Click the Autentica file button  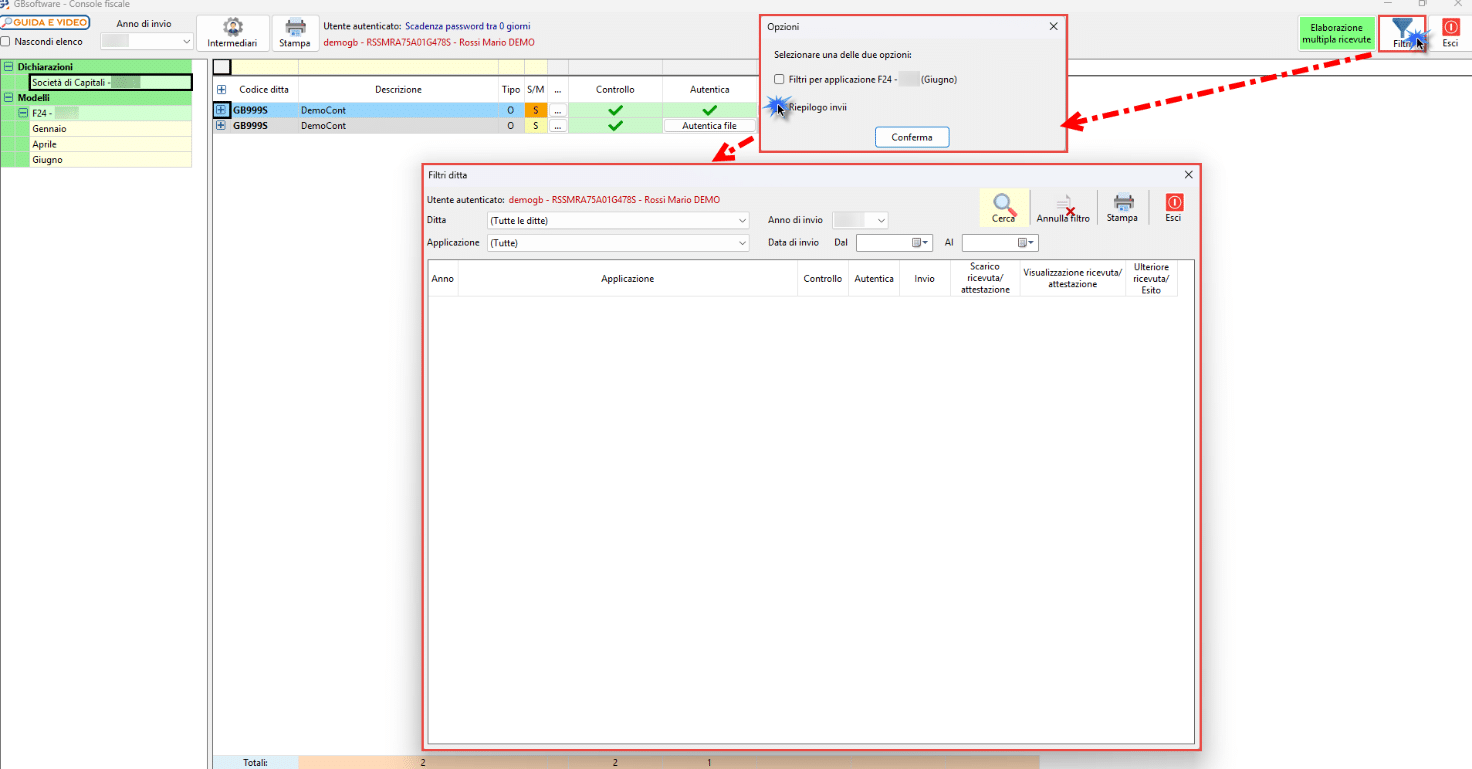pos(709,126)
